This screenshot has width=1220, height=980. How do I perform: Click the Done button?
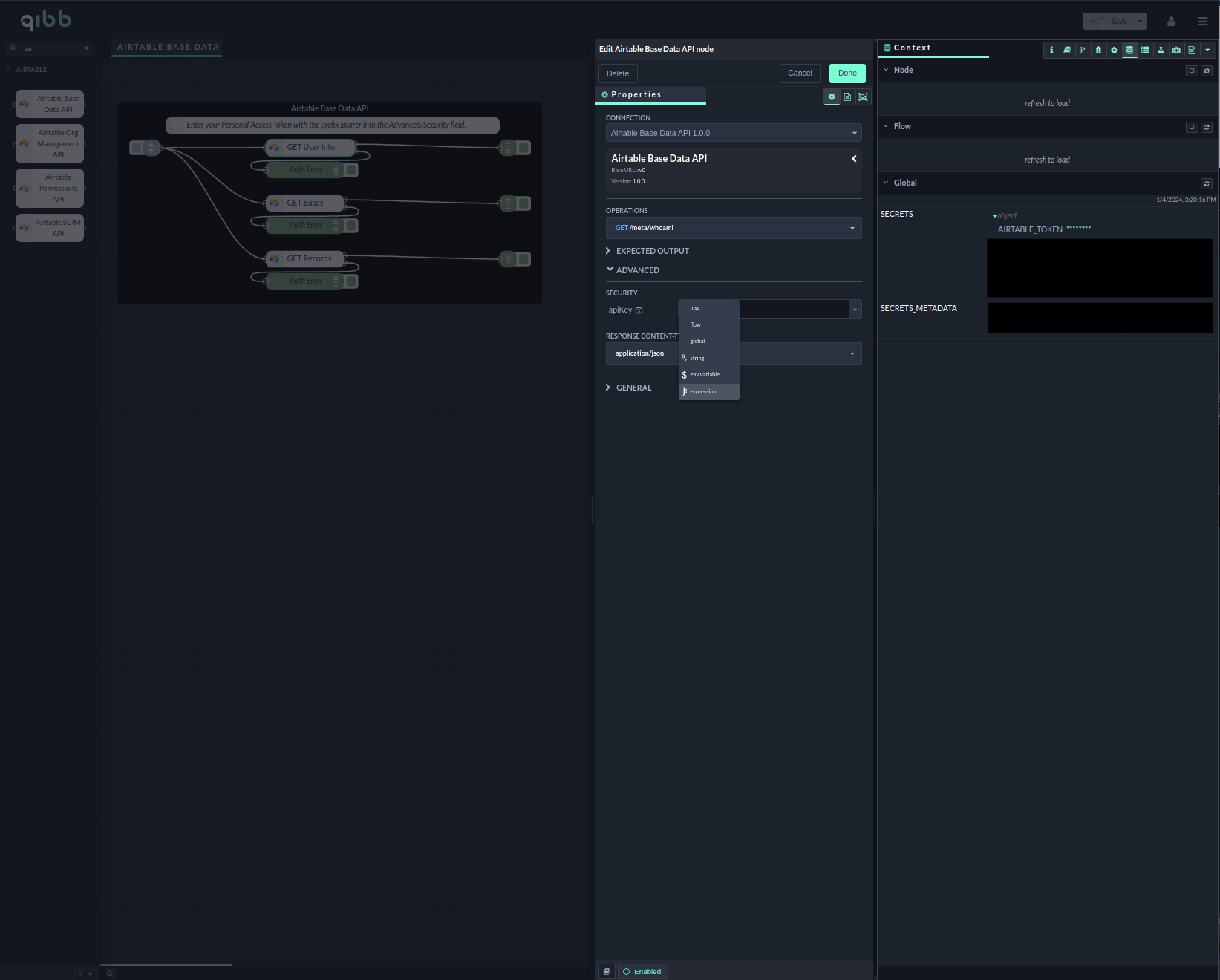[x=847, y=73]
